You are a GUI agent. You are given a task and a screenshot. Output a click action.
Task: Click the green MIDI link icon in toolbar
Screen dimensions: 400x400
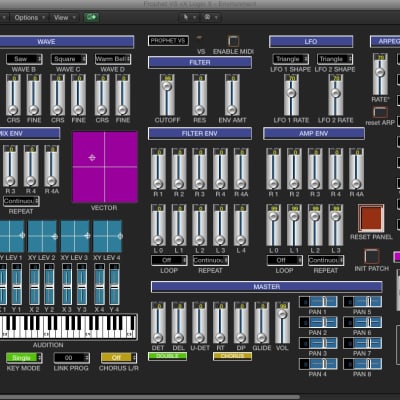coord(91,17)
